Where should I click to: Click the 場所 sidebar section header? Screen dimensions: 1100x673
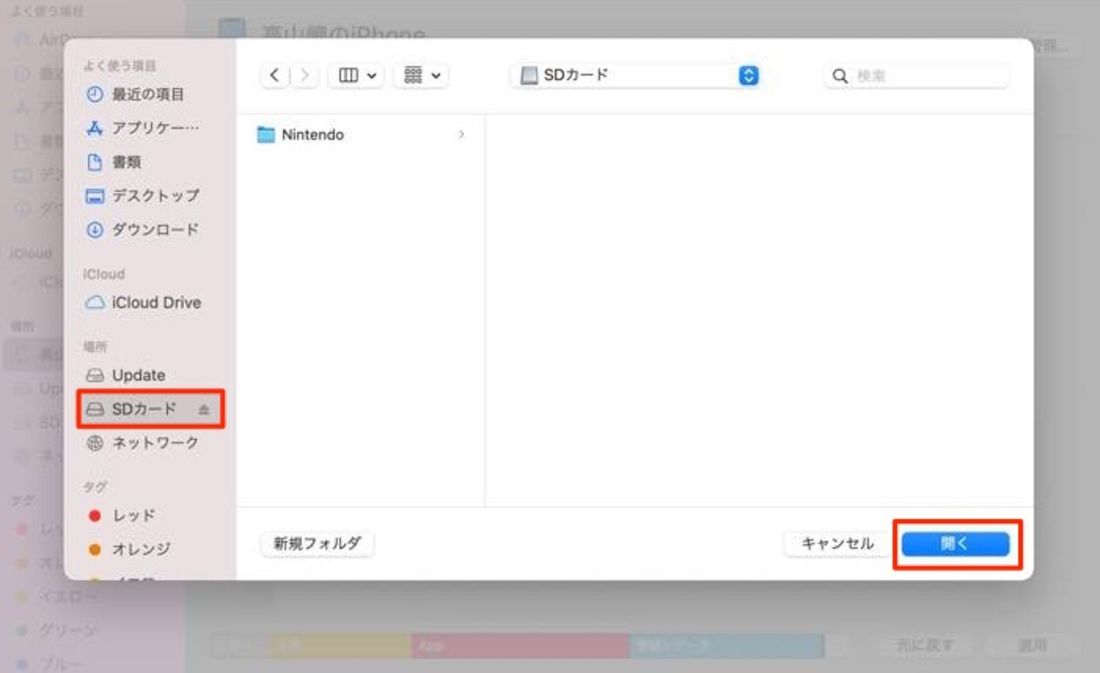pyautogui.click(x=95, y=347)
